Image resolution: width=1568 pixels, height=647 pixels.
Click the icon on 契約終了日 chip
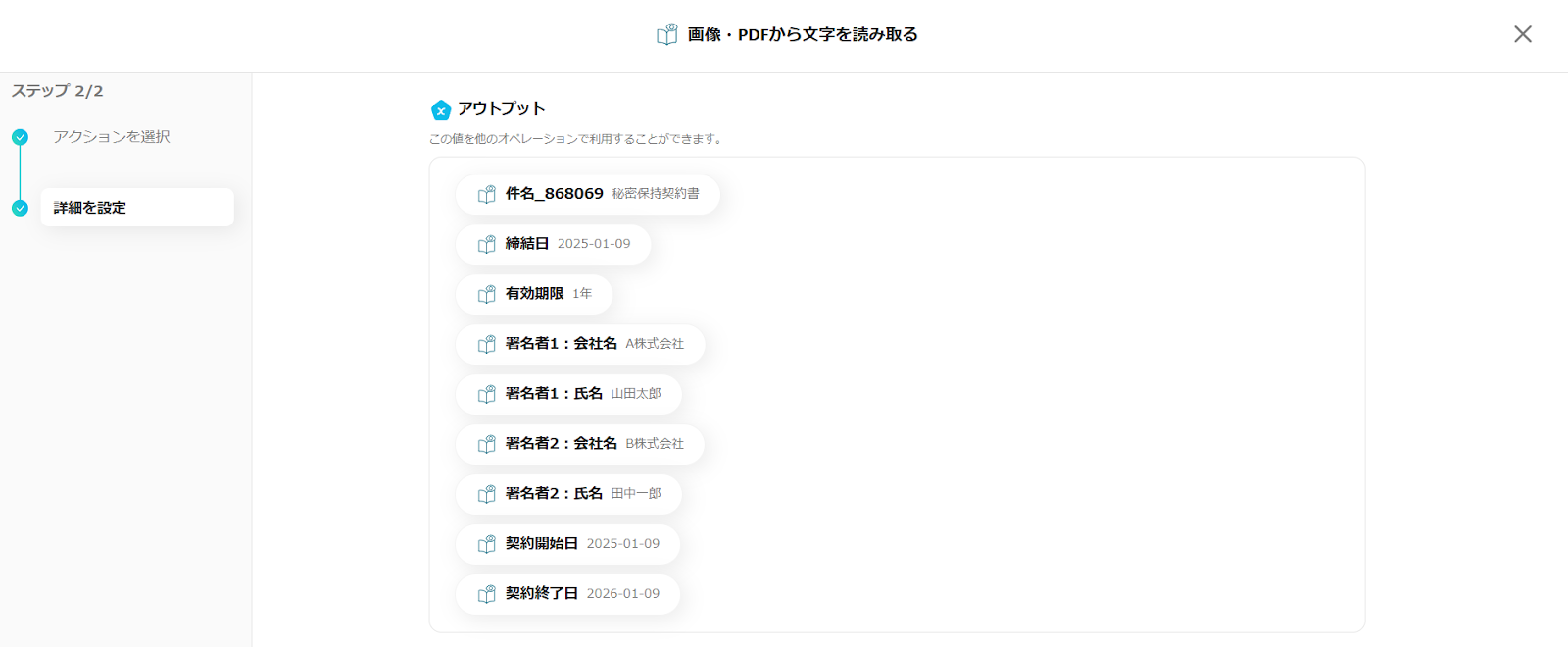pyautogui.click(x=487, y=594)
